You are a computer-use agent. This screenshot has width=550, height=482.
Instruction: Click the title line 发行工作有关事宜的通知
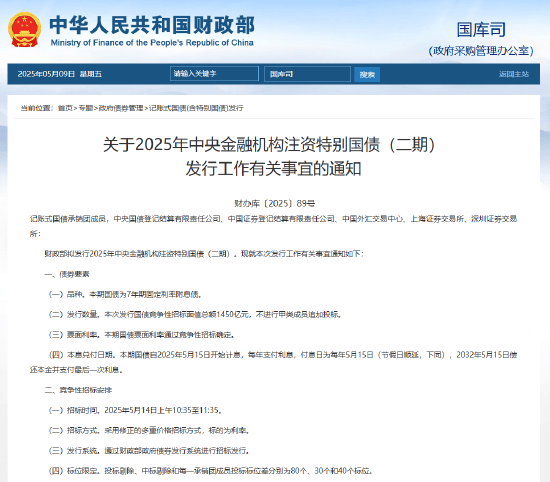pos(273,168)
